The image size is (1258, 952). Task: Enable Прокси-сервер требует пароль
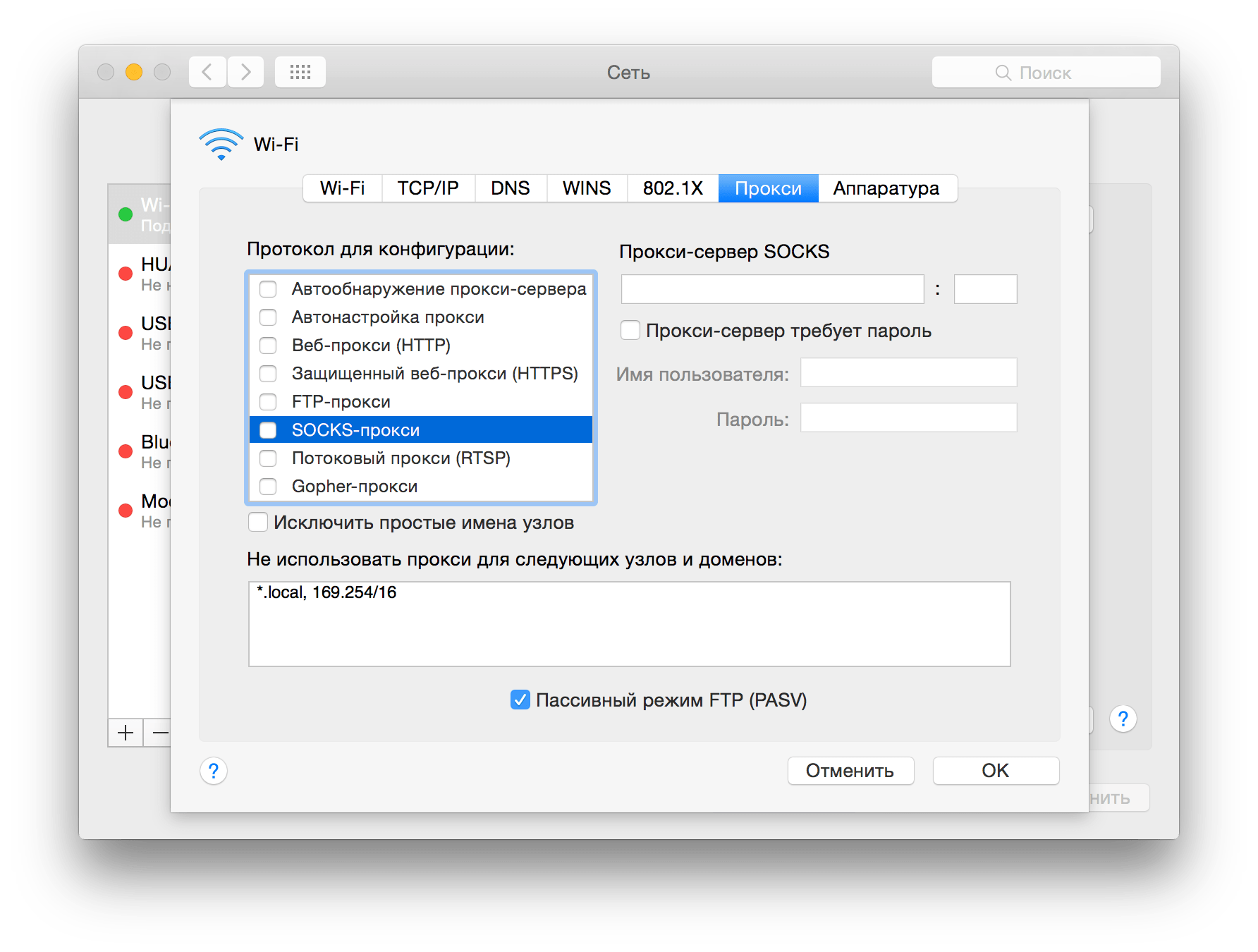(x=630, y=330)
